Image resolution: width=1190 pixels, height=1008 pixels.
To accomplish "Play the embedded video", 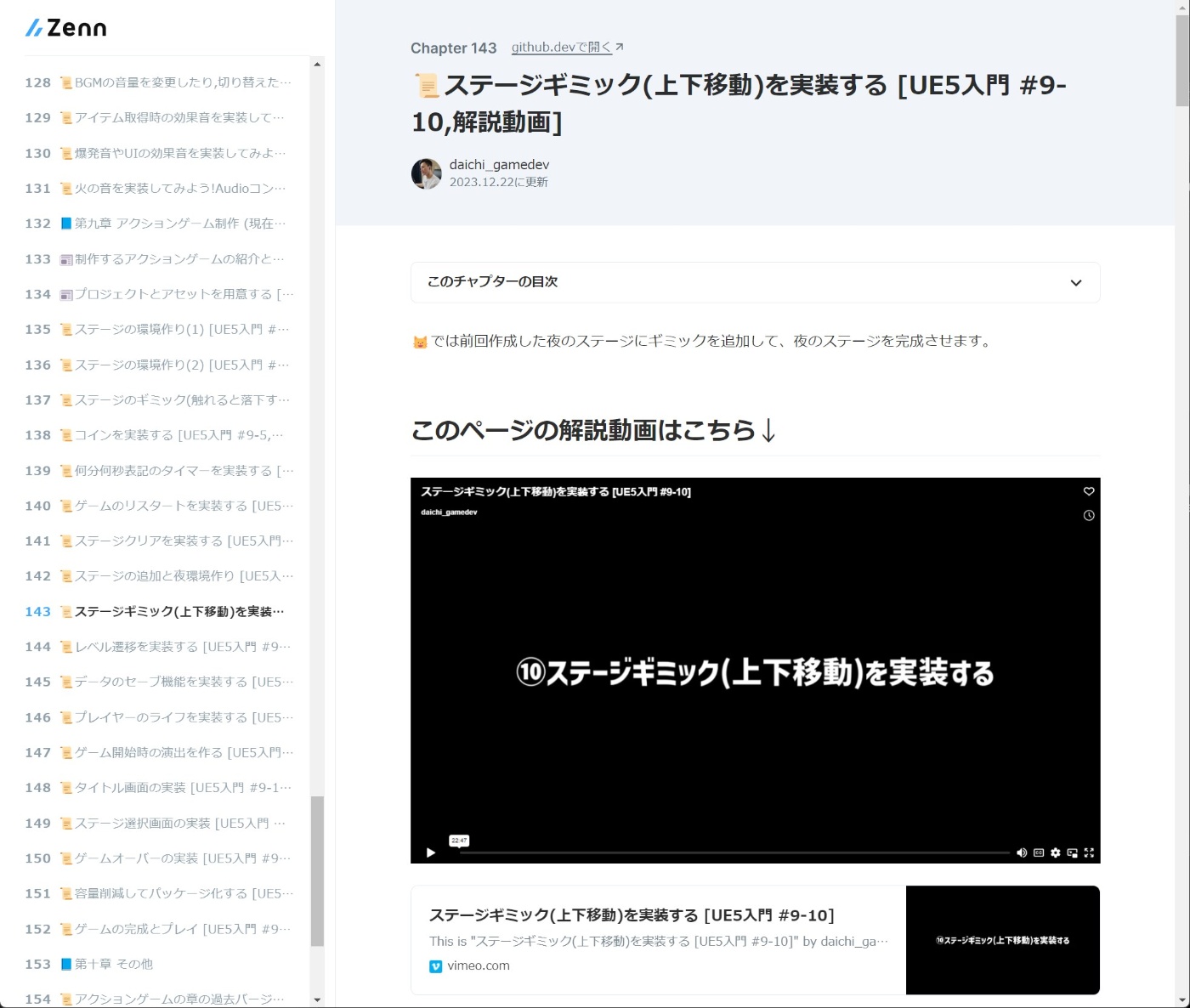I will 431,852.
